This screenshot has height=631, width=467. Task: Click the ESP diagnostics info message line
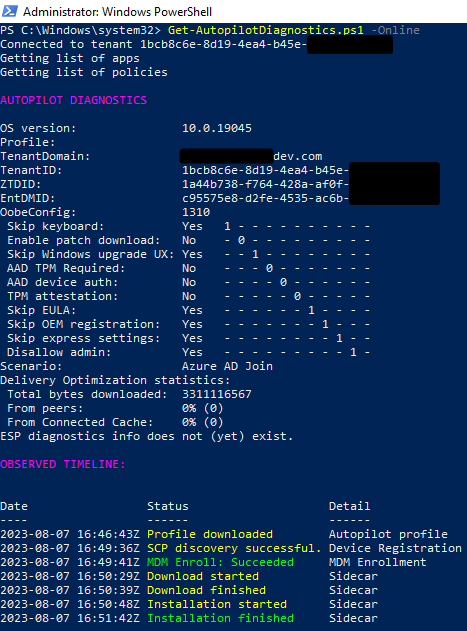[147, 436]
